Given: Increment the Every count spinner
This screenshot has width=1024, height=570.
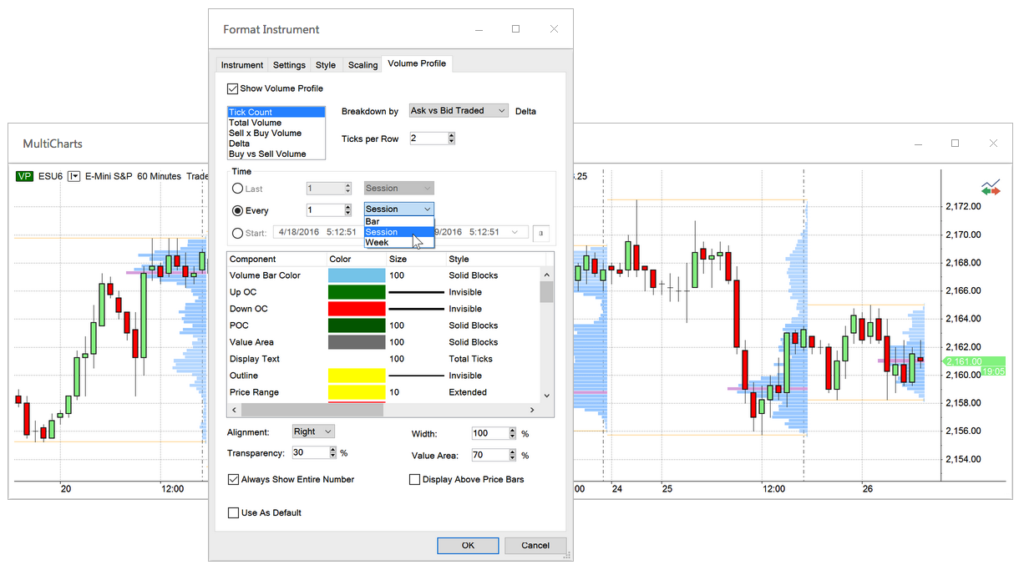Looking at the screenshot, I should click(x=347, y=206).
